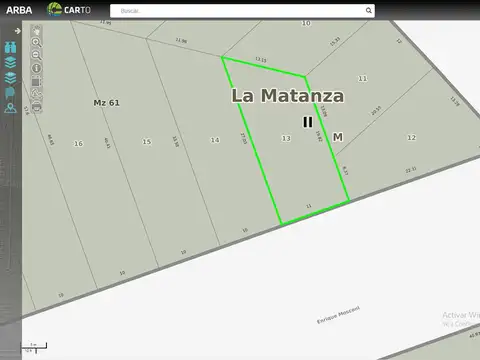
Task: Click the ARBA logo
Action: click(19, 10)
